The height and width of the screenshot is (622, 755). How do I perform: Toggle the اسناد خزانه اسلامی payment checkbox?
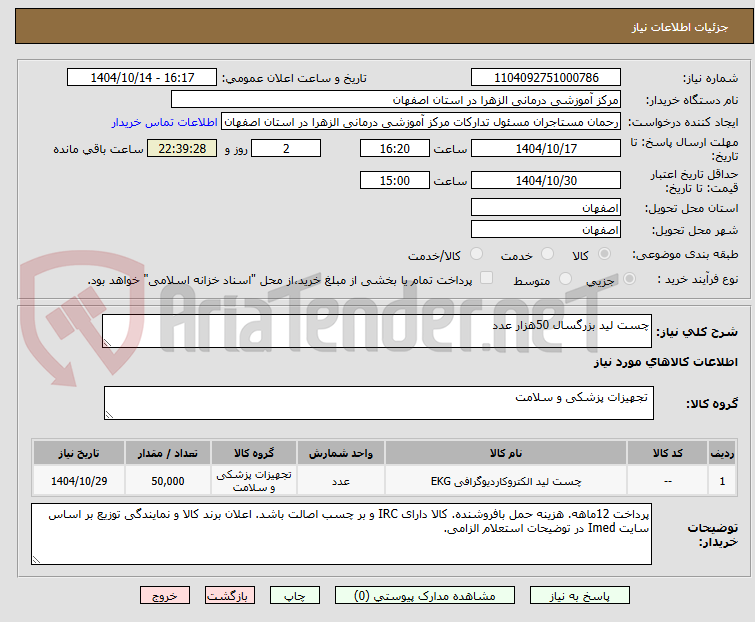(x=486, y=278)
